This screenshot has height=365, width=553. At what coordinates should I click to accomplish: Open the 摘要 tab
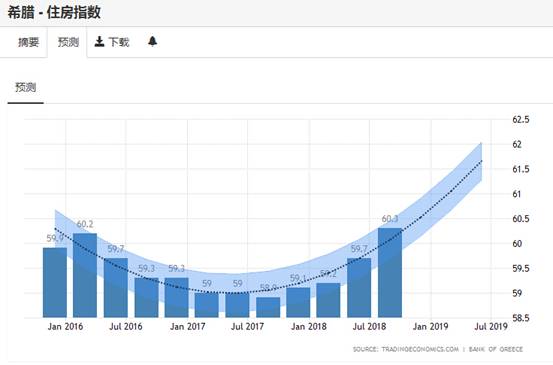click(x=28, y=42)
